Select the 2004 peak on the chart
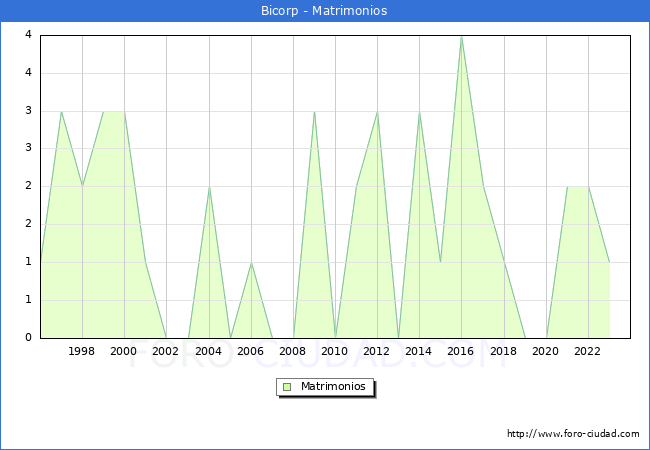The height and width of the screenshot is (450, 650). (x=209, y=187)
